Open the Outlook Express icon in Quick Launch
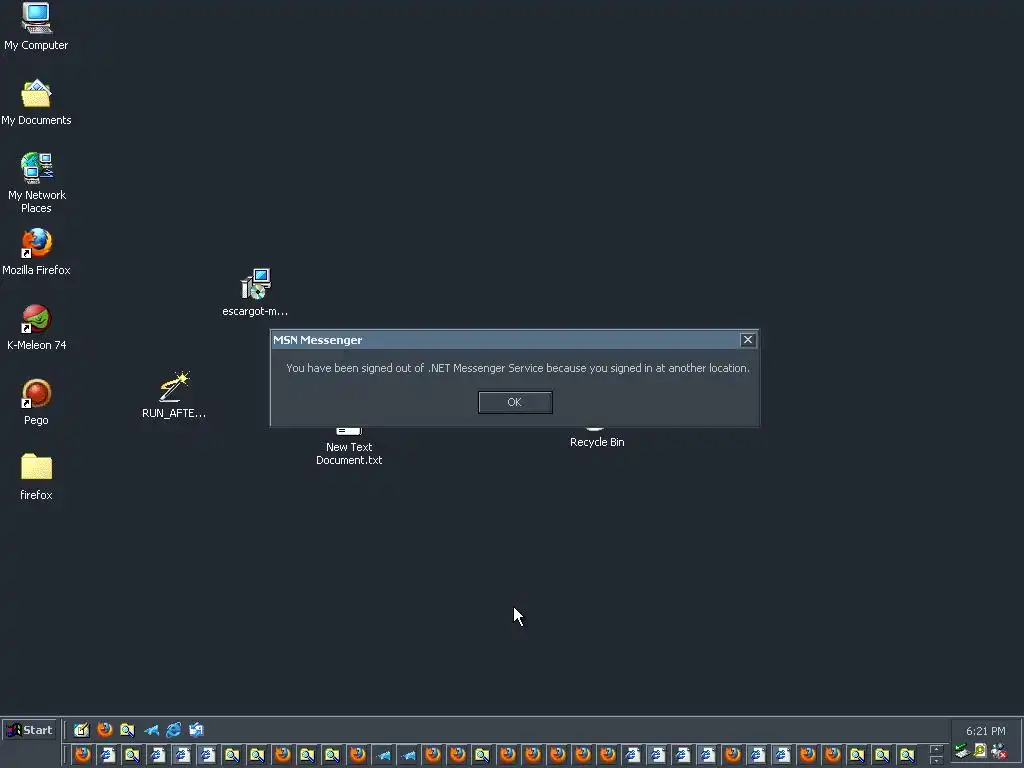1024x768 pixels. pyautogui.click(x=197, y=730)
